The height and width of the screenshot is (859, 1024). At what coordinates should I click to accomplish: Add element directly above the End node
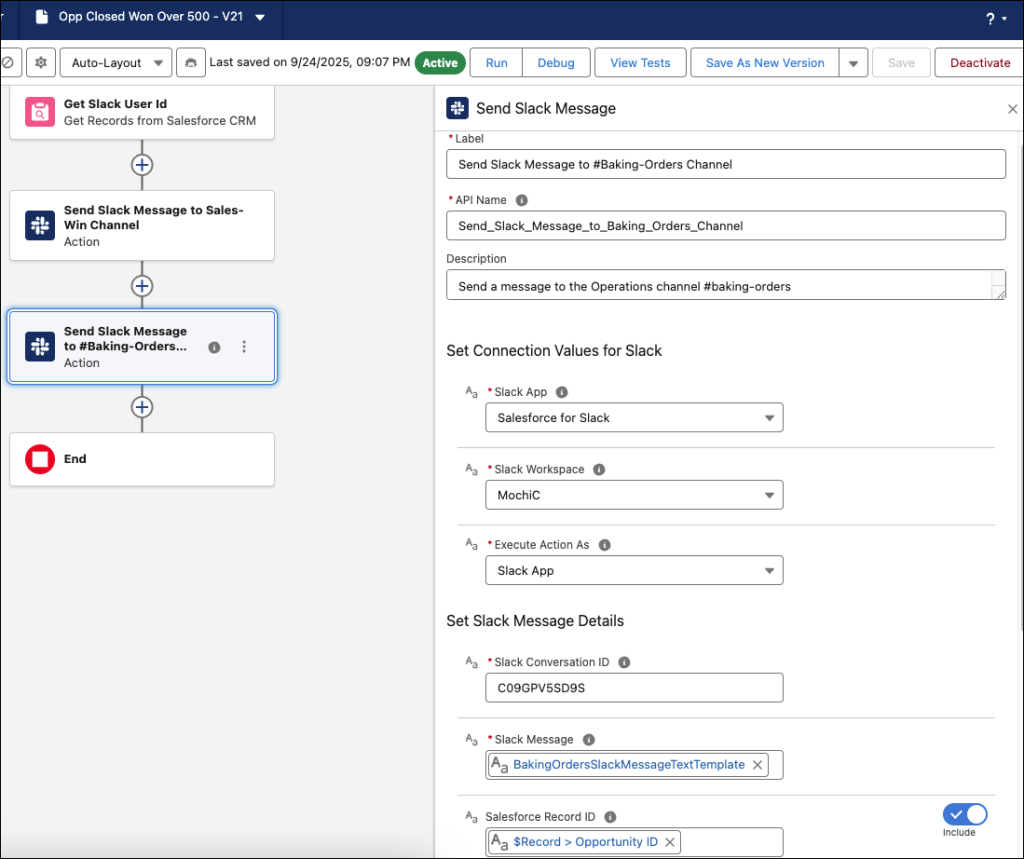pos(142,407)
